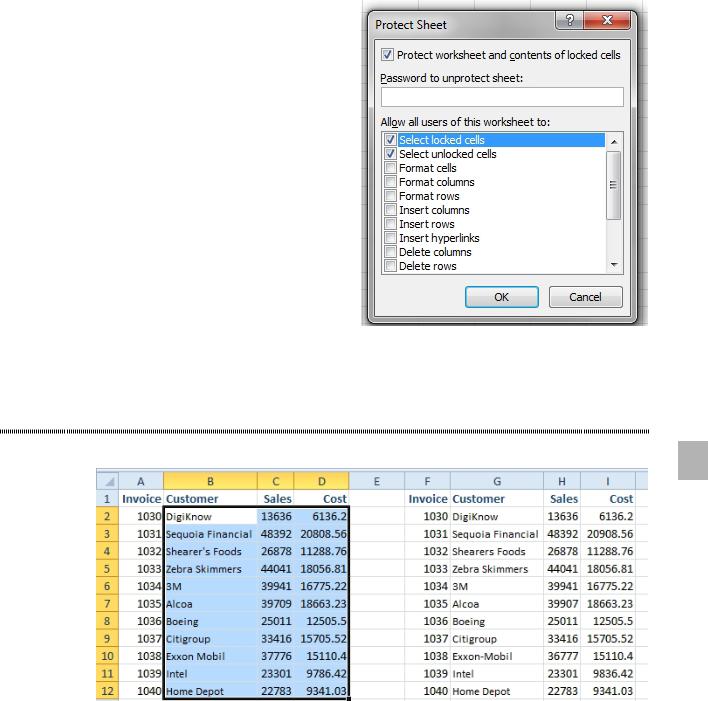Click permissions list scroll down arrow
The height and width of the screenshot is (701, 708).
614,265
